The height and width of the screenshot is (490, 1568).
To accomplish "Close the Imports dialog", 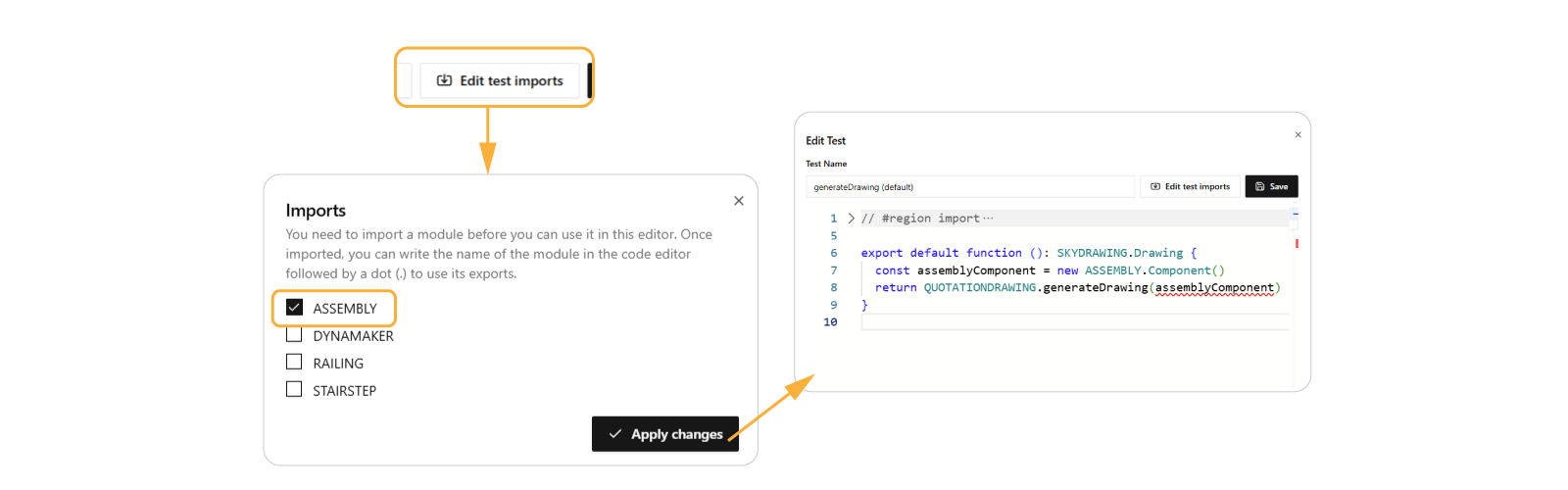I will pyautogui.click(x=739, y=201).
